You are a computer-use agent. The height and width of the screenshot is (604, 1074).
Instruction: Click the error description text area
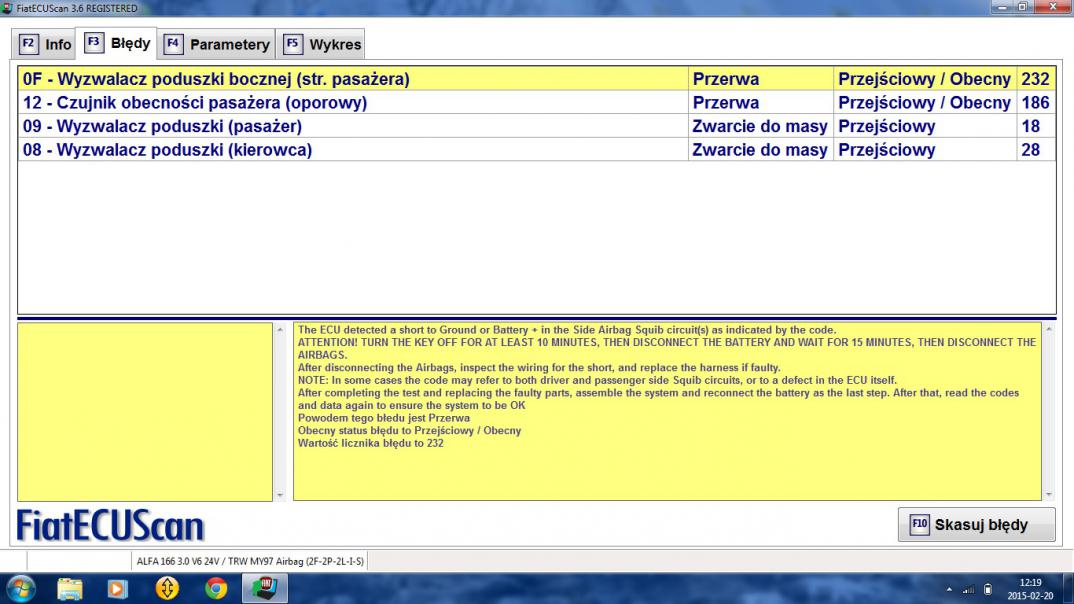pos(667,412)
